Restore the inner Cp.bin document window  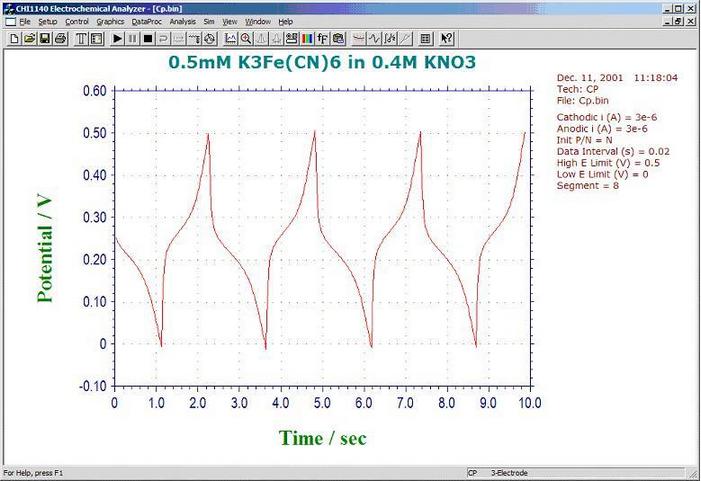(x=679, y=21)
